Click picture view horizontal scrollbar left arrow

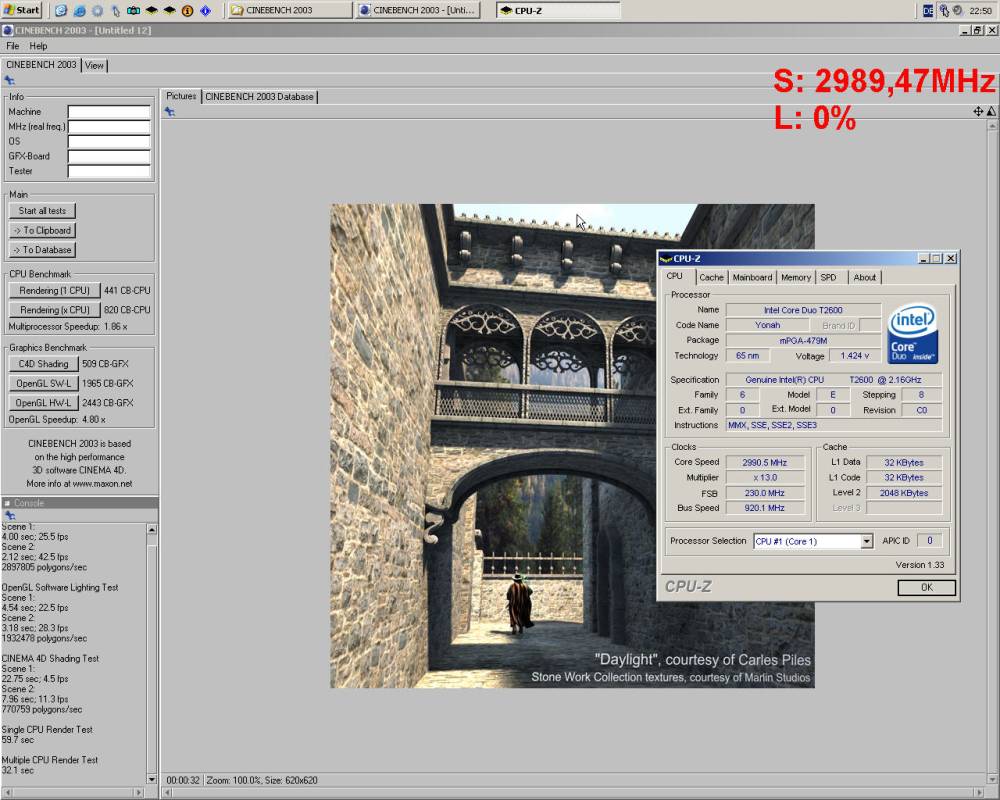point(167,792)
